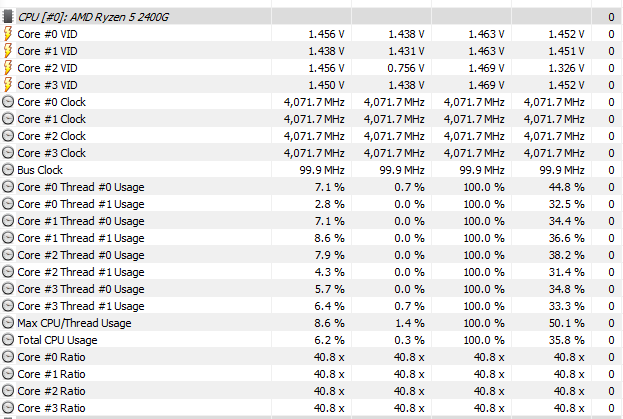This screenshot has width=623, height=419.
Task: Select Core #0 Thread #1 Usage row
Action: (x=312, y=204)
